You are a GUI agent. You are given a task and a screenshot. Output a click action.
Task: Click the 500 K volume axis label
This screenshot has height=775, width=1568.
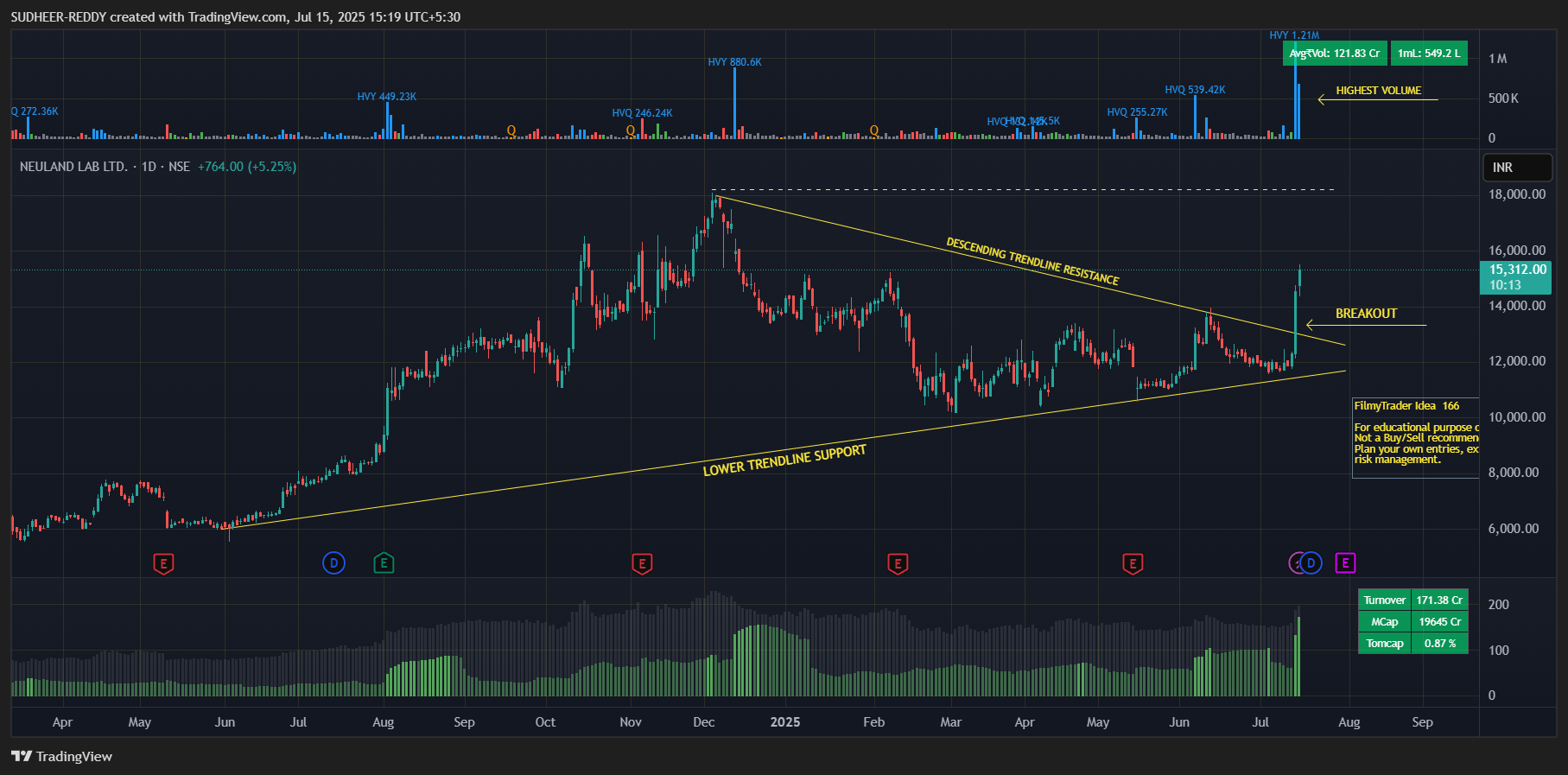(x=1503, y=98)
